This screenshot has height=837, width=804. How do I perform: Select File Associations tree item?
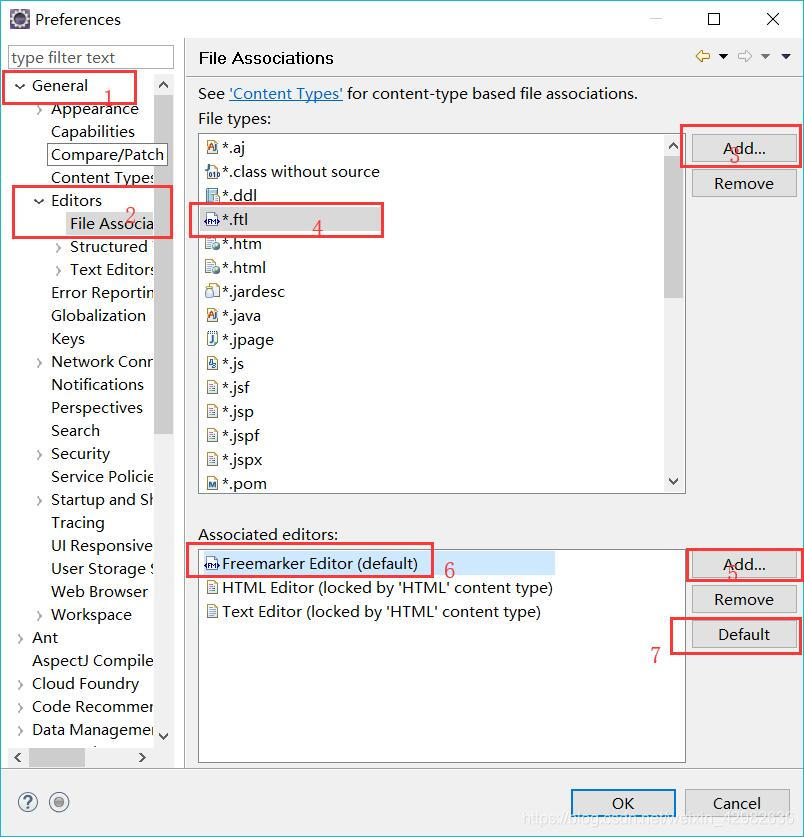click(112, 223)
